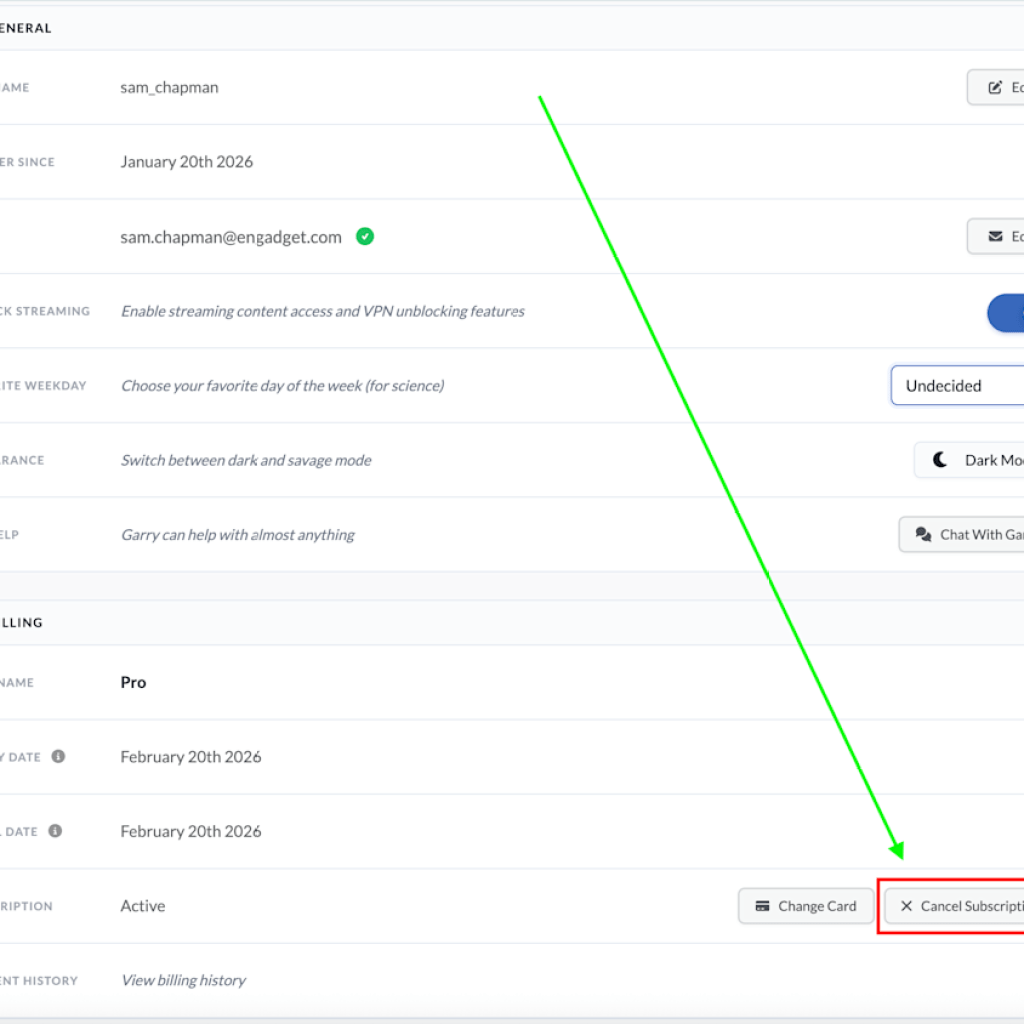Select the BILLING section header
This screenshot has height=1024, width=1024.
[x=22, y=622]
